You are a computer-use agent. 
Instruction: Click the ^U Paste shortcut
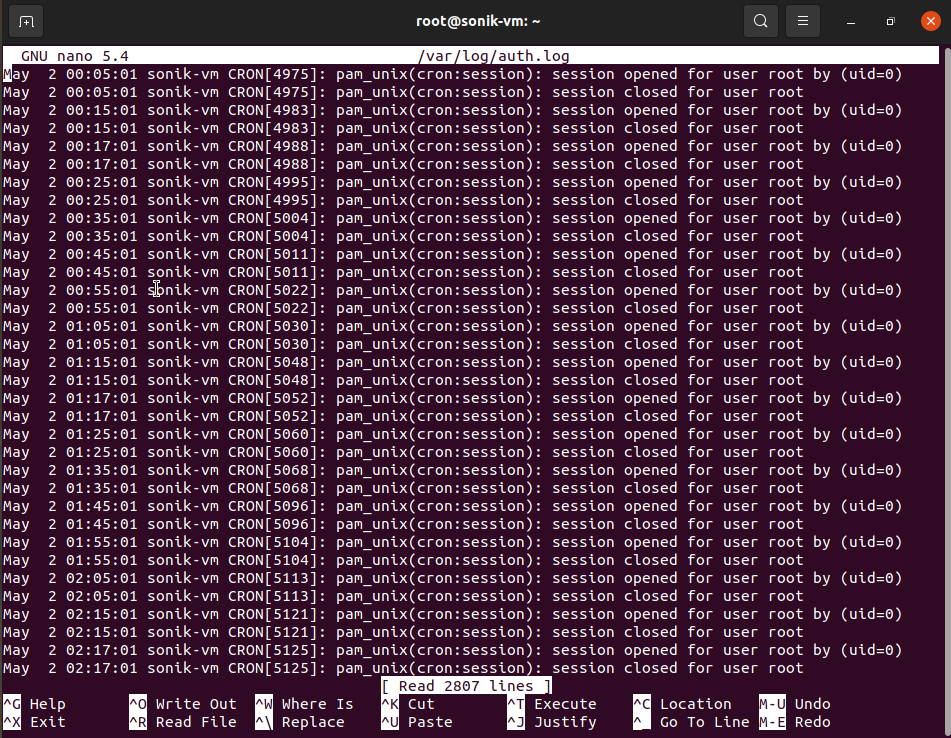click(418, 722)
